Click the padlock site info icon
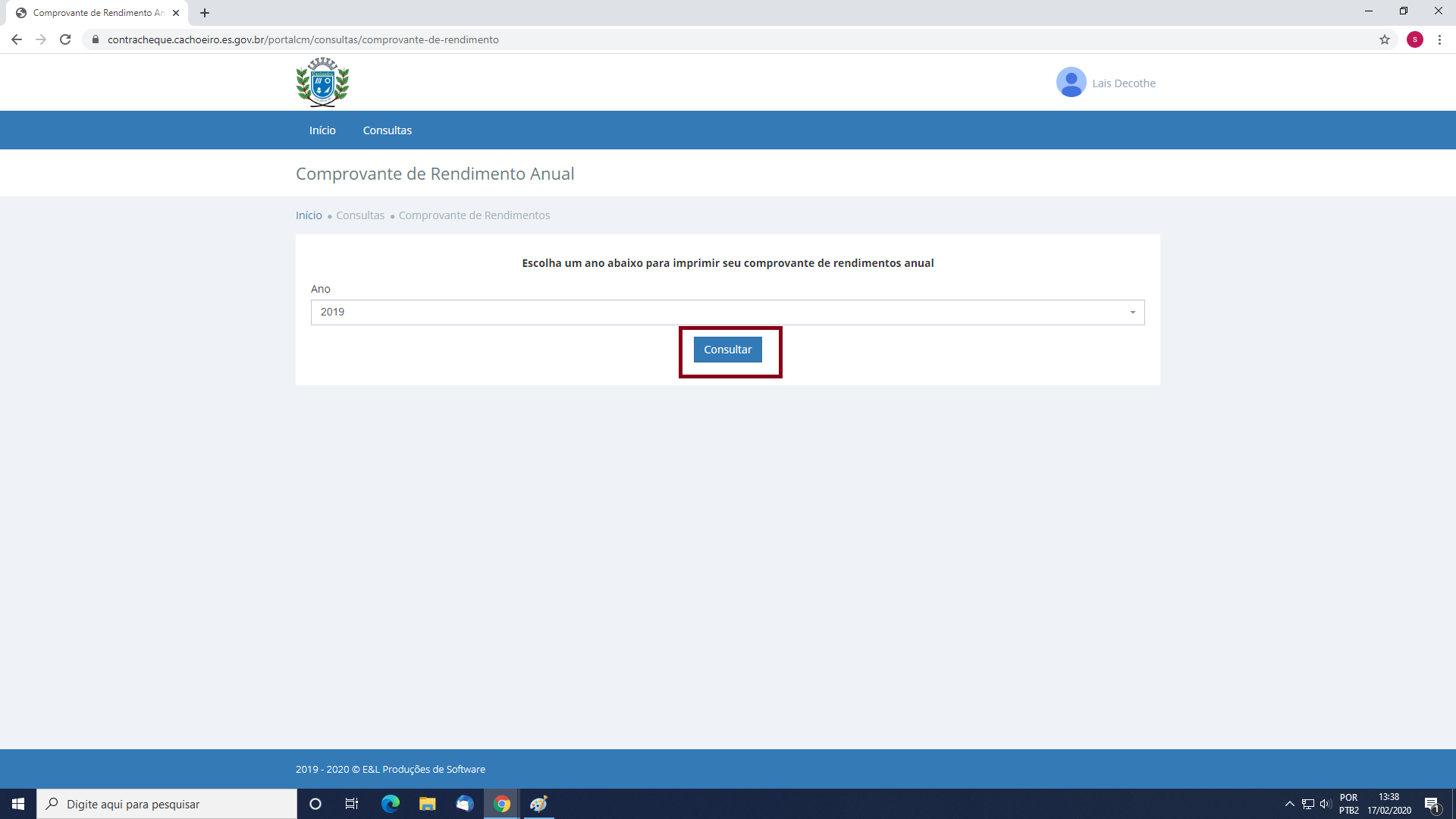 (x=96, y=39)
